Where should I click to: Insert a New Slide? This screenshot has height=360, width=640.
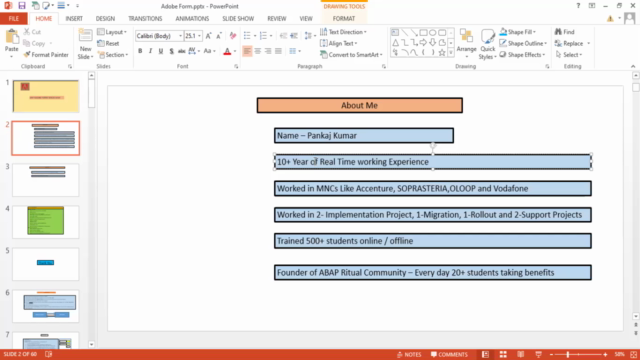click(85, 44)
